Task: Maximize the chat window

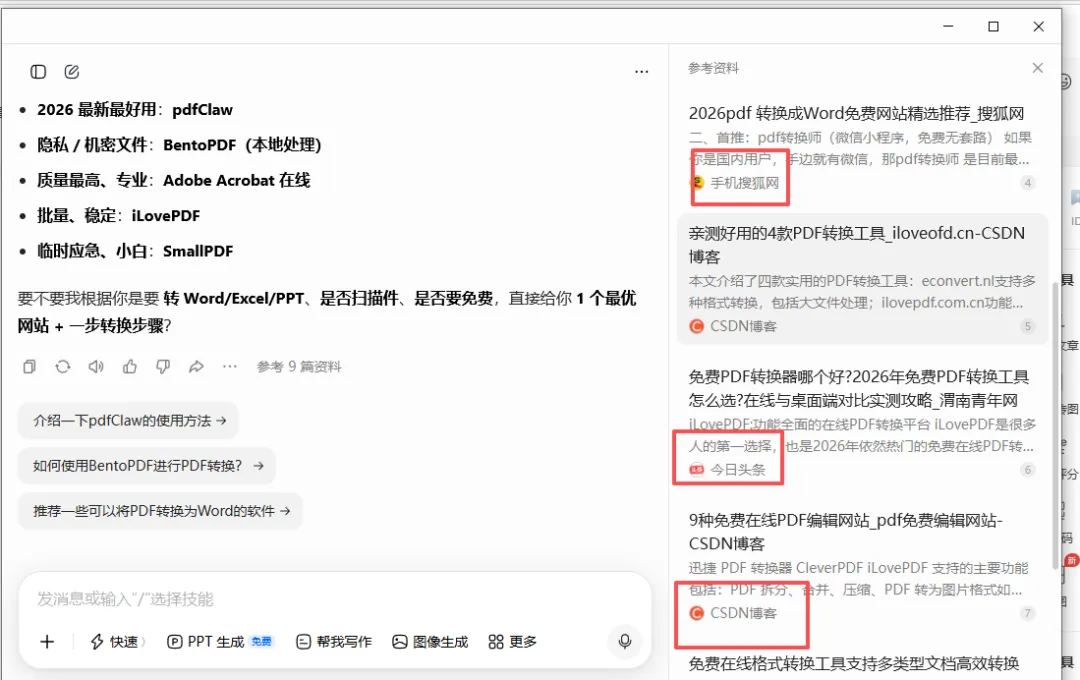Action: 993,26
